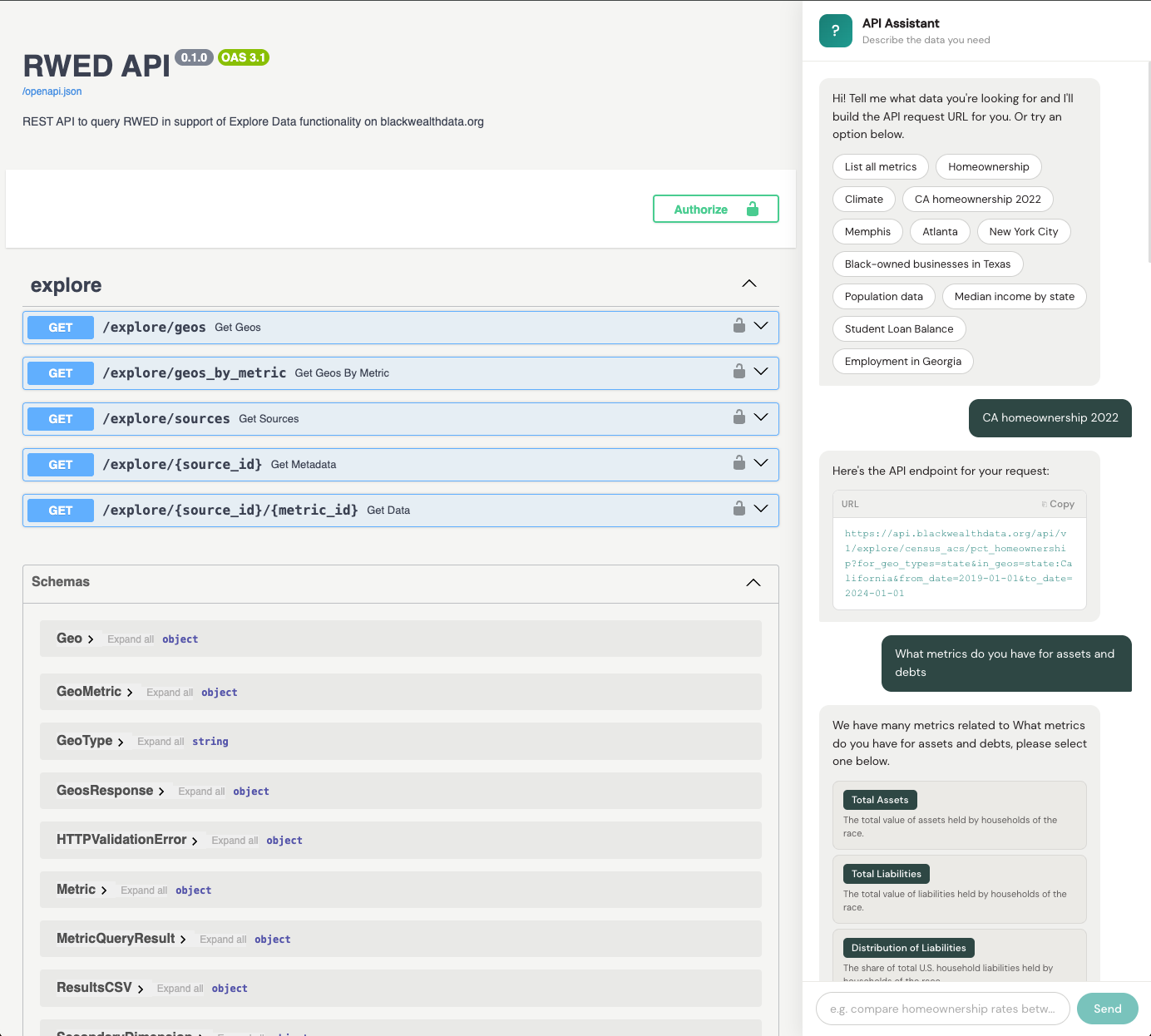Click the Authorize button

716,209
